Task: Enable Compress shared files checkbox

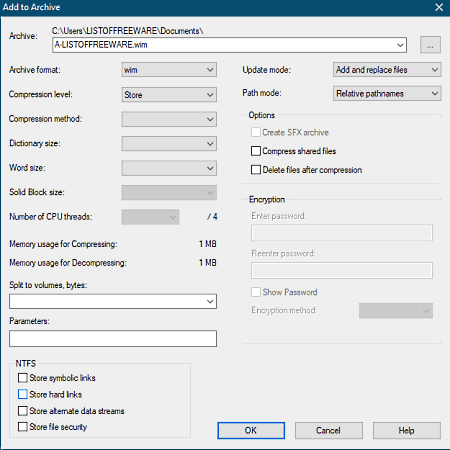Action: click(256, 151)
